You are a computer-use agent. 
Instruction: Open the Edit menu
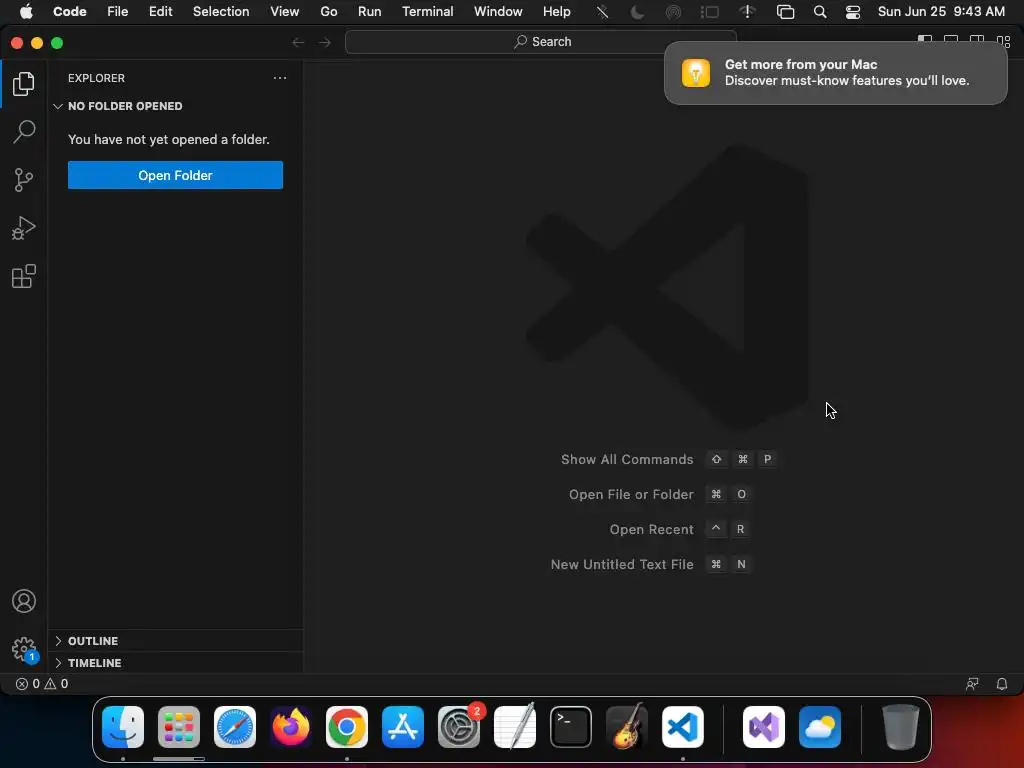(x=161, y=11)
